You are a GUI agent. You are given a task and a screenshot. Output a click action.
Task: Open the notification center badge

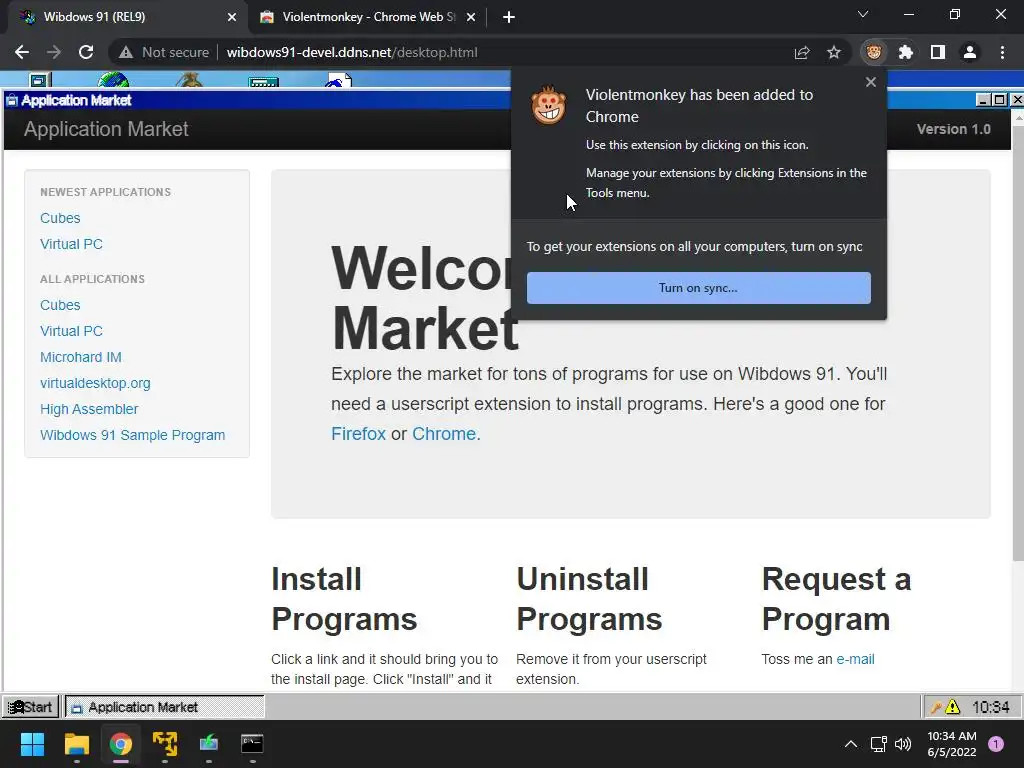(x=996, y=744)
